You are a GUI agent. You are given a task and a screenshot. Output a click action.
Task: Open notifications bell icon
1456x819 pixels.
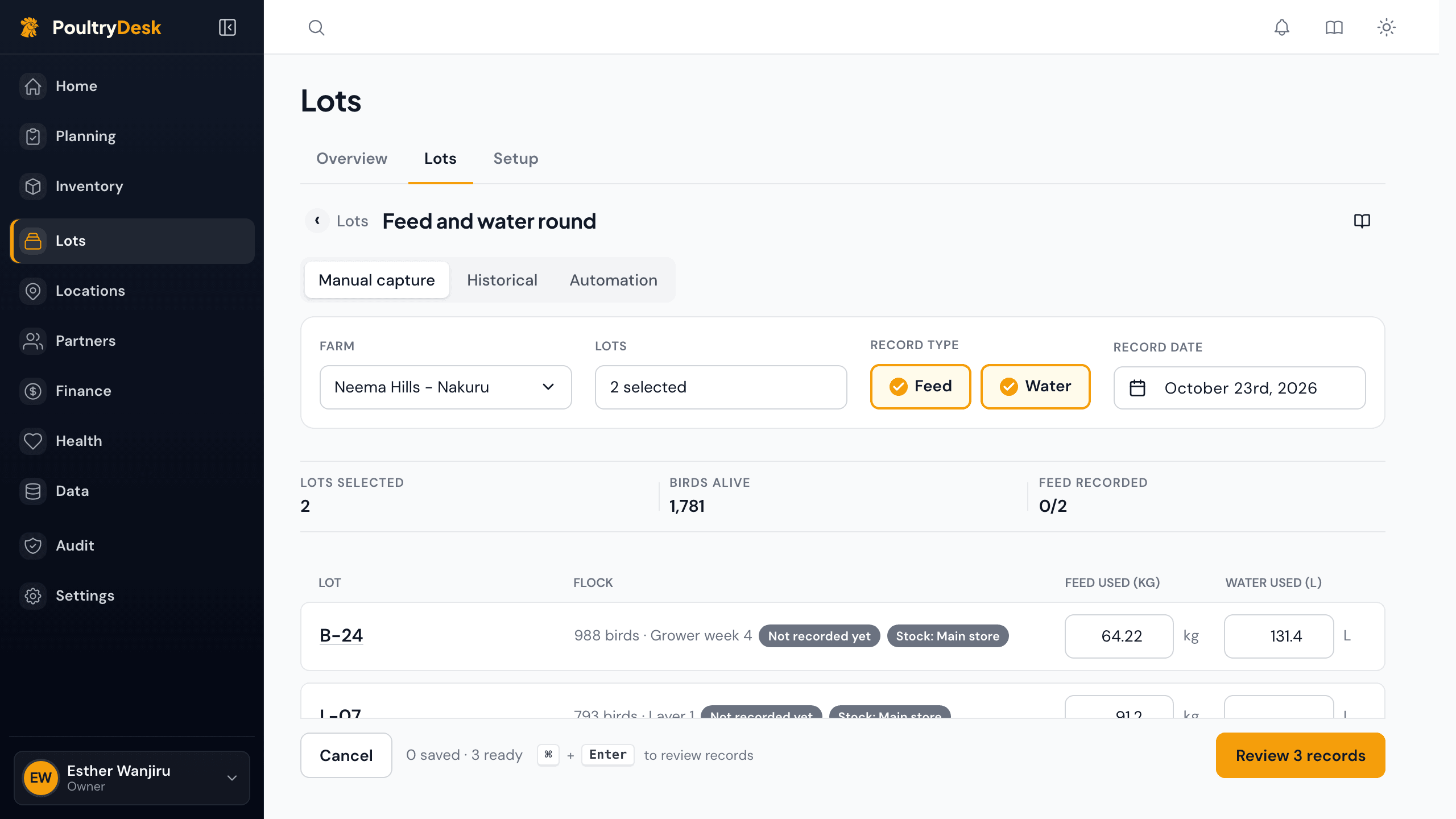coord(1282,27)
